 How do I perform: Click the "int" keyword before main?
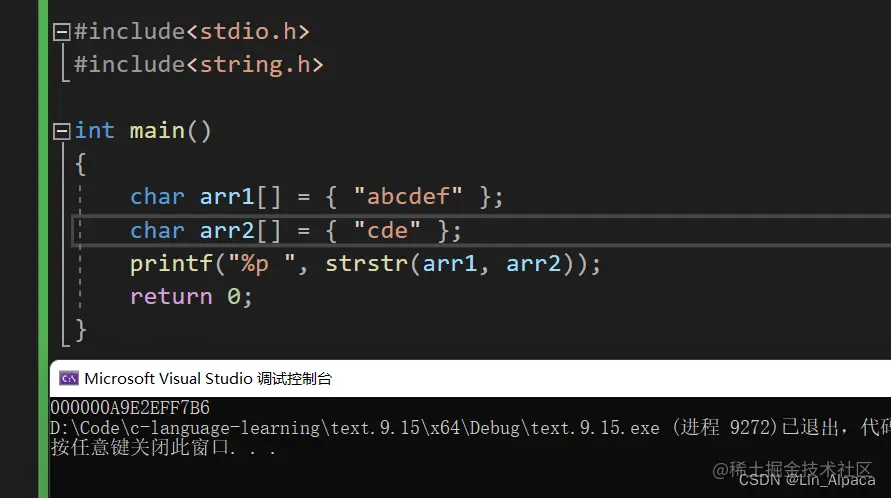pyautogui.click(x=94, y=131)
